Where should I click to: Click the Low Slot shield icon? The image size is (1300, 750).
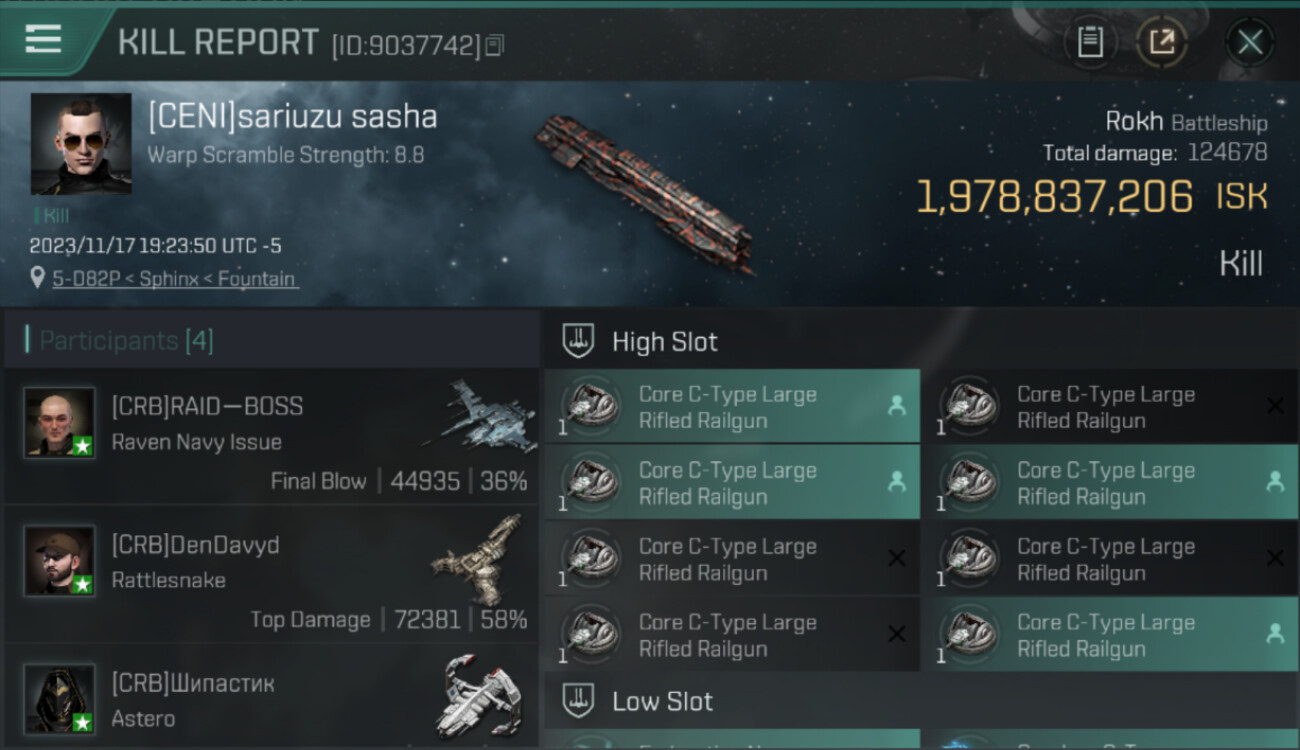[x=577, y=701]
